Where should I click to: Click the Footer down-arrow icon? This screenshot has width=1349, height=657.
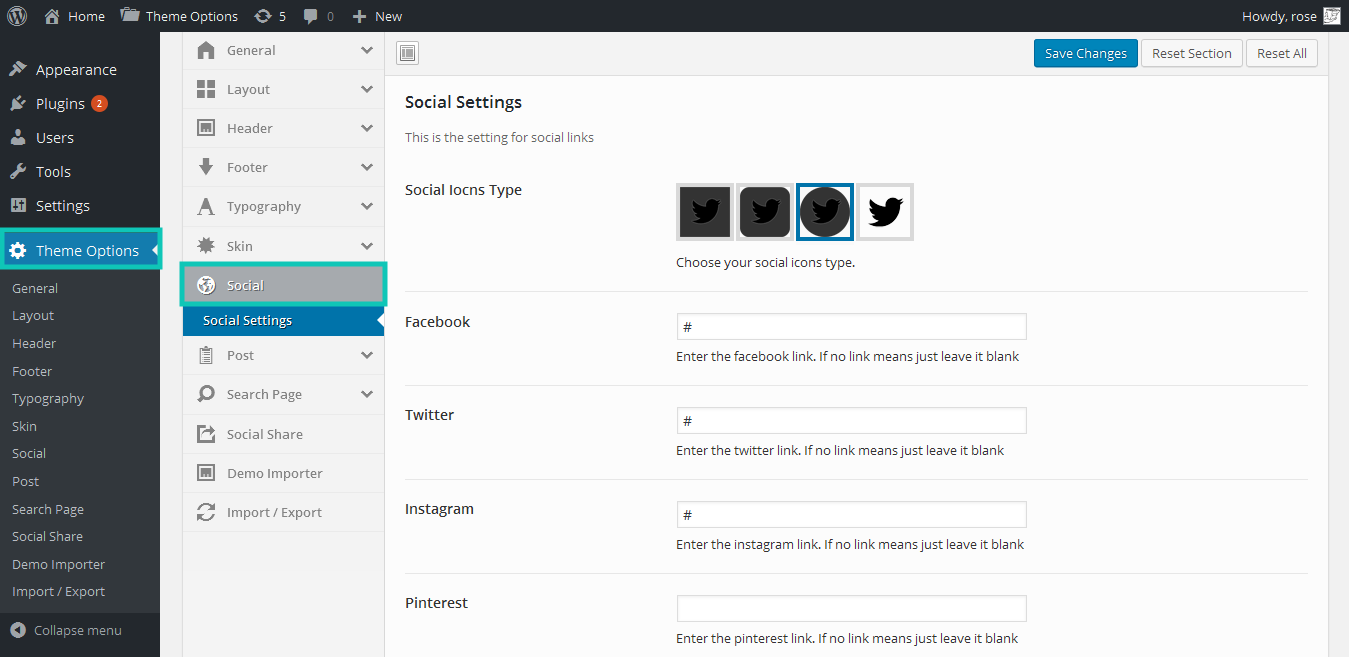[x=206, y=167]
